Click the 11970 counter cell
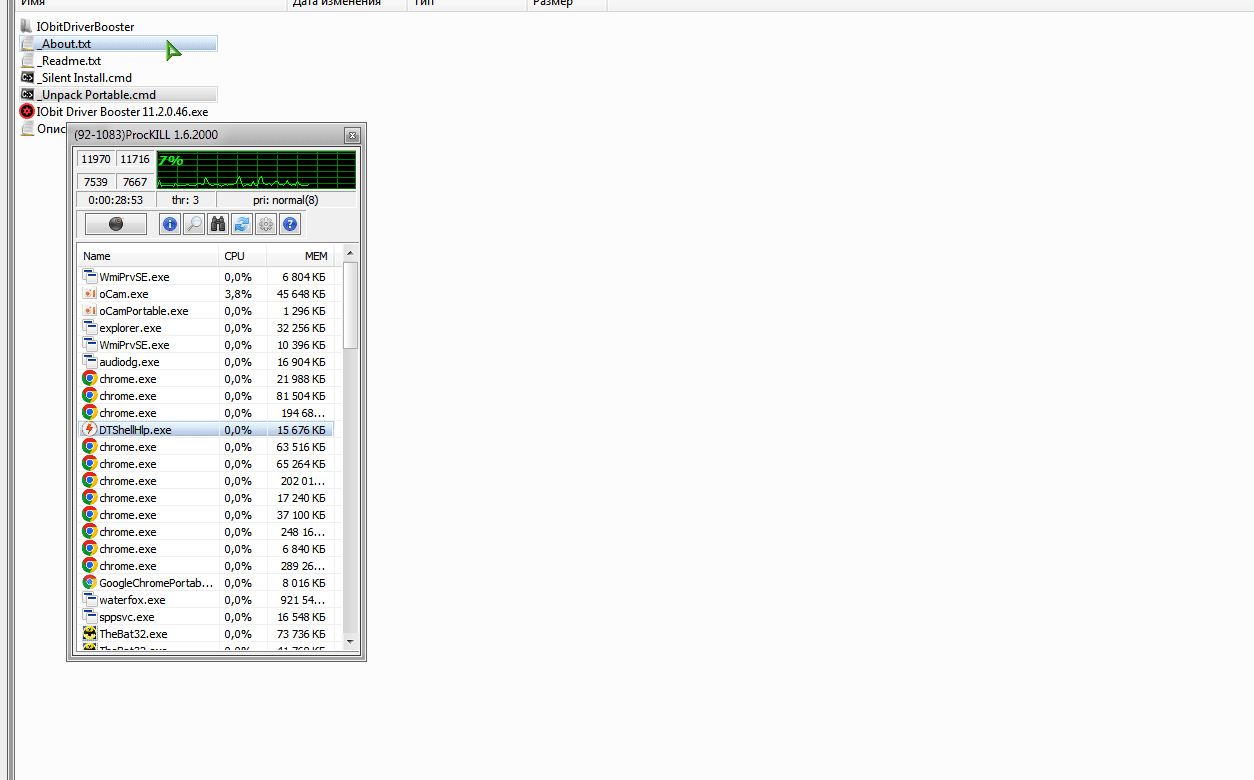The height and width of the screenshot is (780, 1254). (x=96, y=159)
